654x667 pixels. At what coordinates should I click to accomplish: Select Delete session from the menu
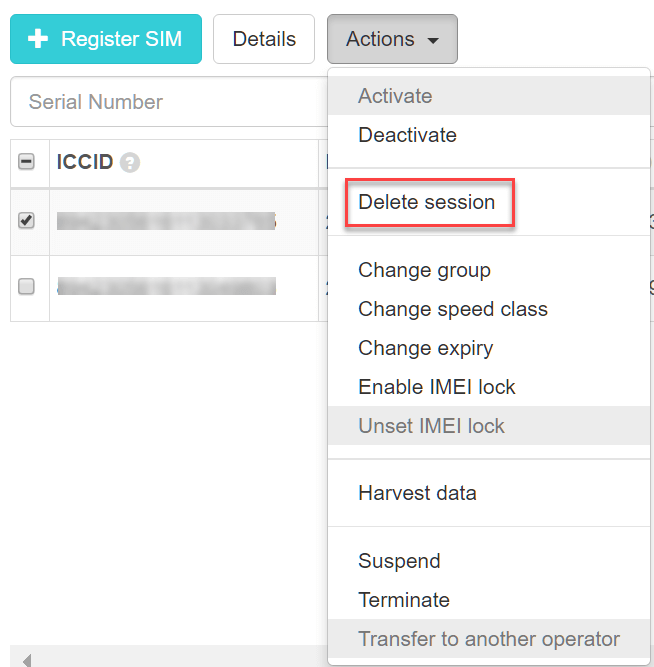tap(426, 202)
